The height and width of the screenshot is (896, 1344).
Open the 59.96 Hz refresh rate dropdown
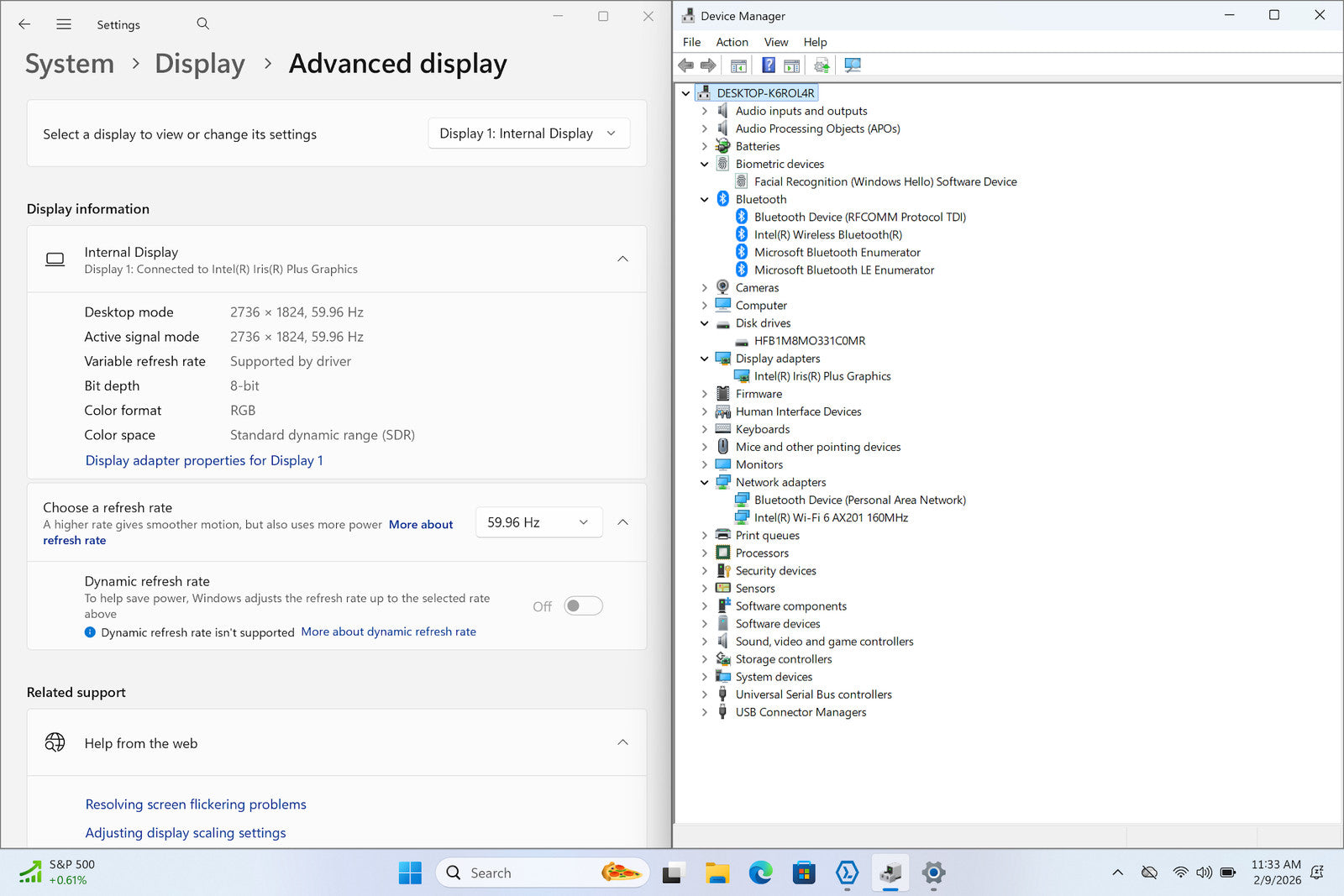538,522
